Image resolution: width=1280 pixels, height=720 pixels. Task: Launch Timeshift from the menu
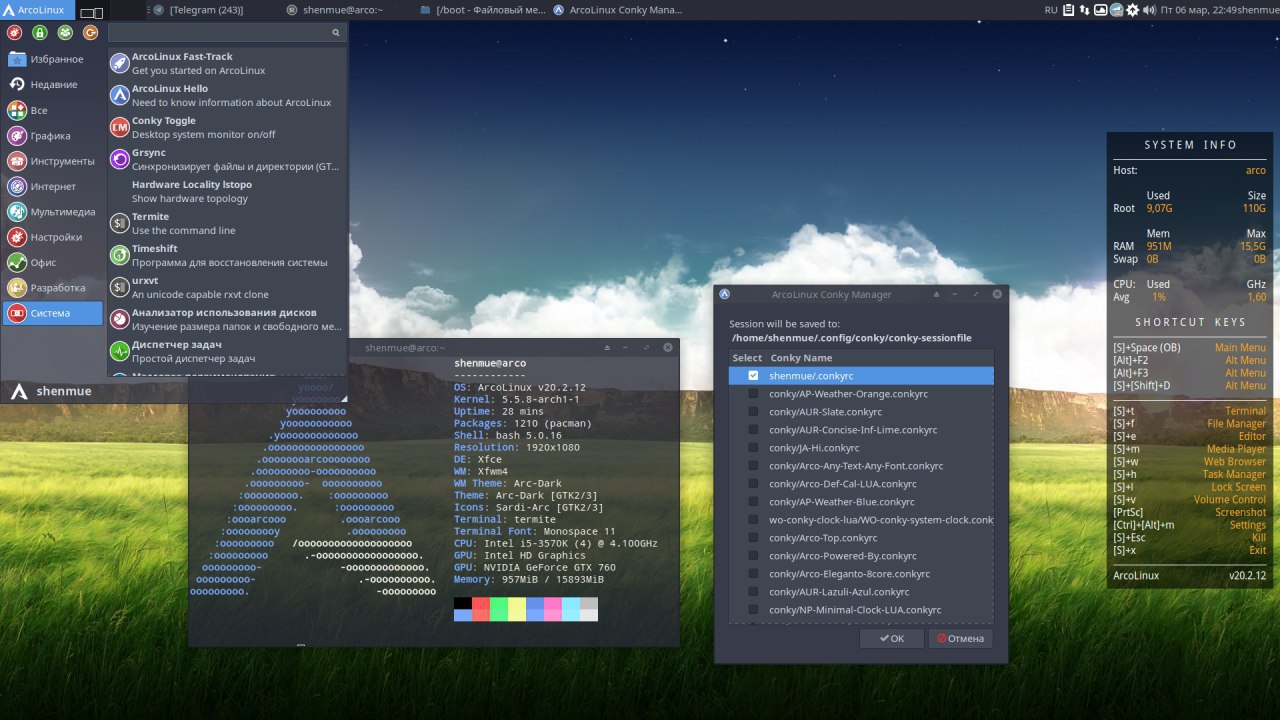227,255
